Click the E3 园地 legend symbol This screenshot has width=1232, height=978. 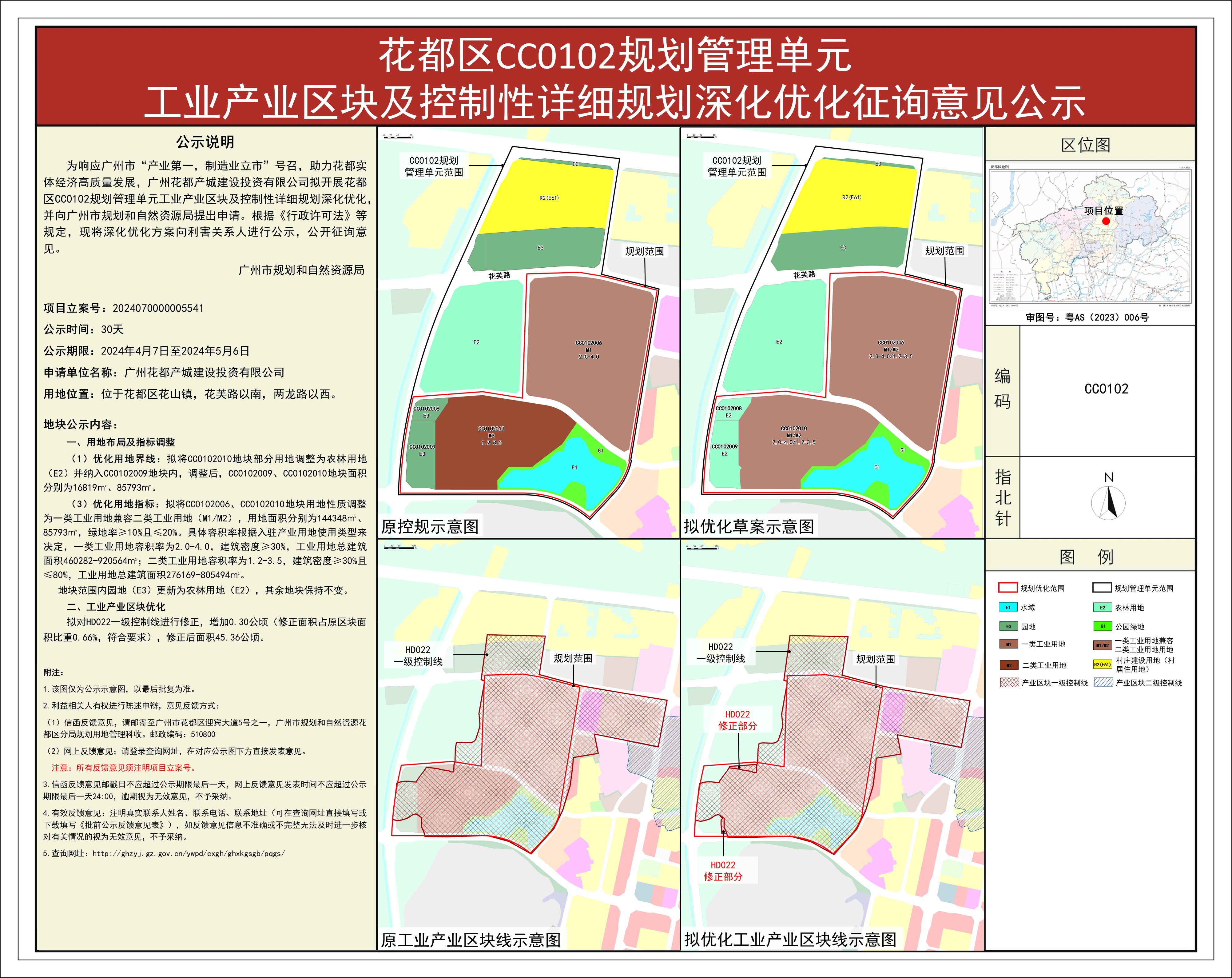pyautogui.click(x=1008, y=626)
